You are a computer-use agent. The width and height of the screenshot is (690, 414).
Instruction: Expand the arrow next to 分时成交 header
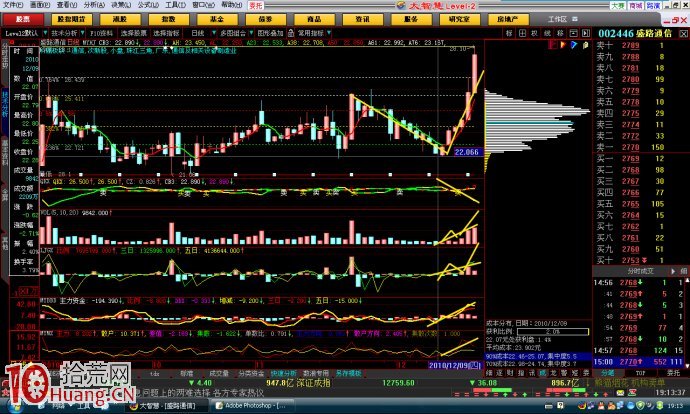point(673,271)
